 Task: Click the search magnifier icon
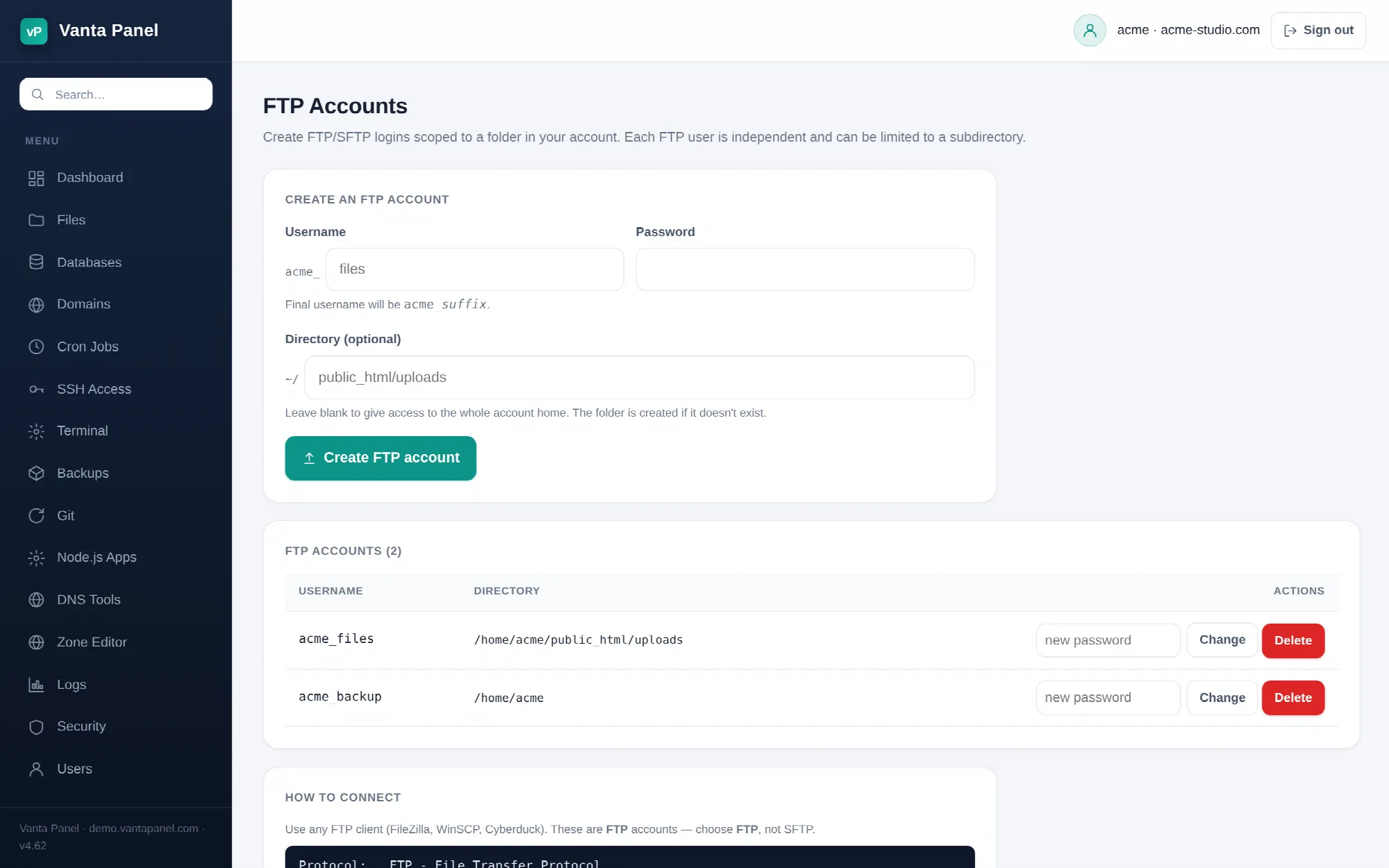pos(38,94)
